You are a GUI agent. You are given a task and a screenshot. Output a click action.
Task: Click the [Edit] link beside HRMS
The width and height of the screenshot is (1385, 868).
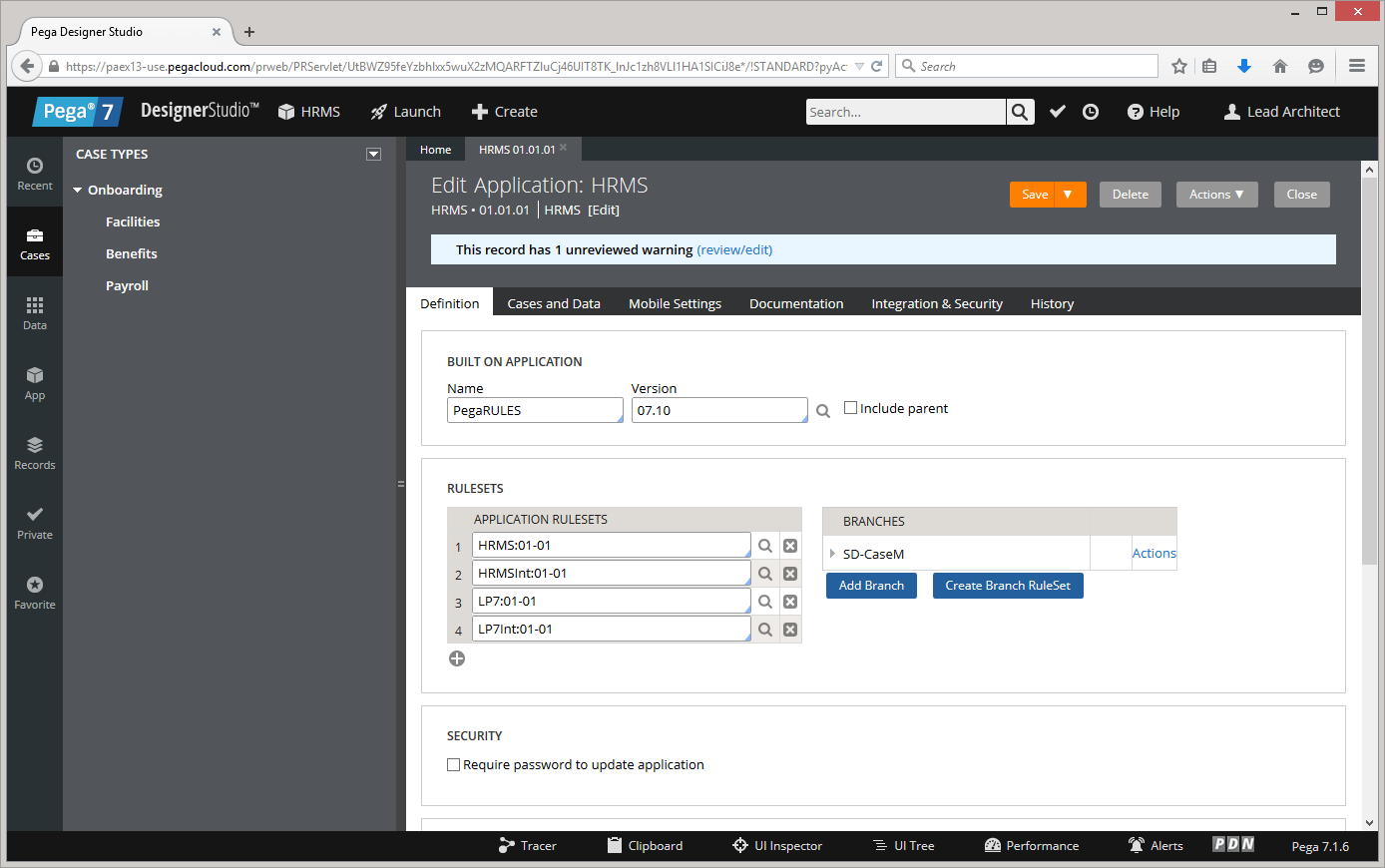[604, 210]
